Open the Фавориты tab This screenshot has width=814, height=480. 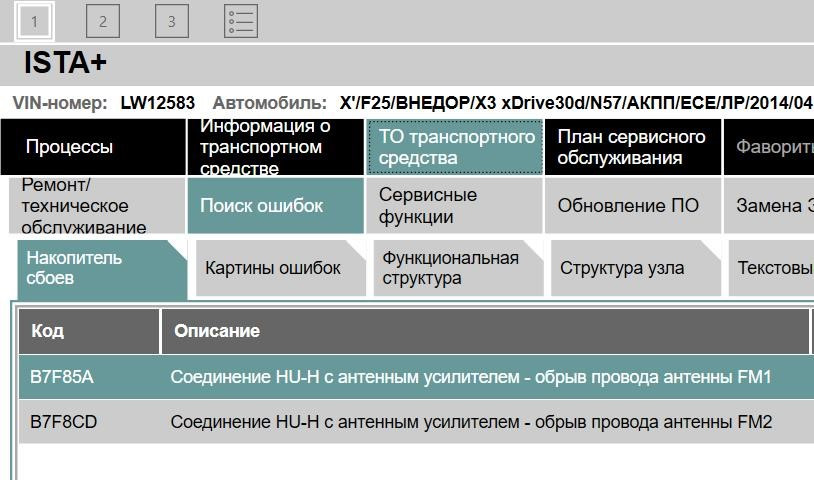tap(769, 147)
